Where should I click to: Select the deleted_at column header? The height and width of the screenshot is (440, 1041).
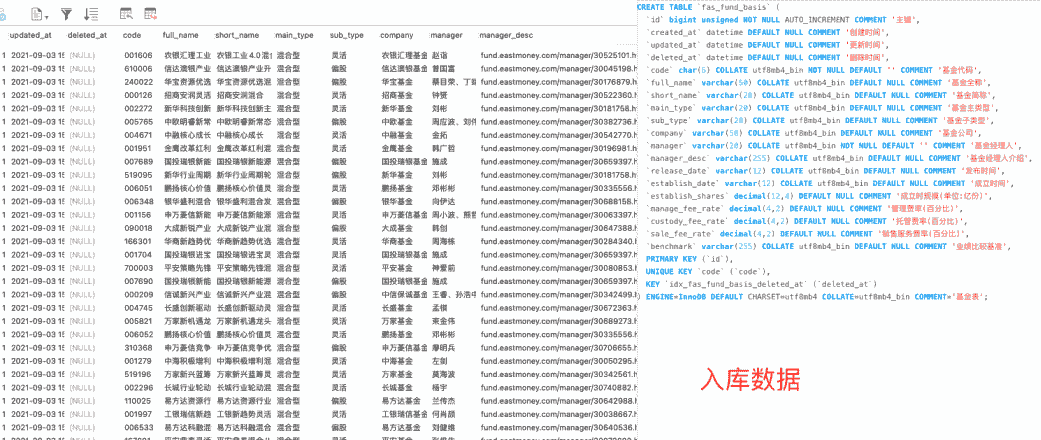click(x=87, y=35)
